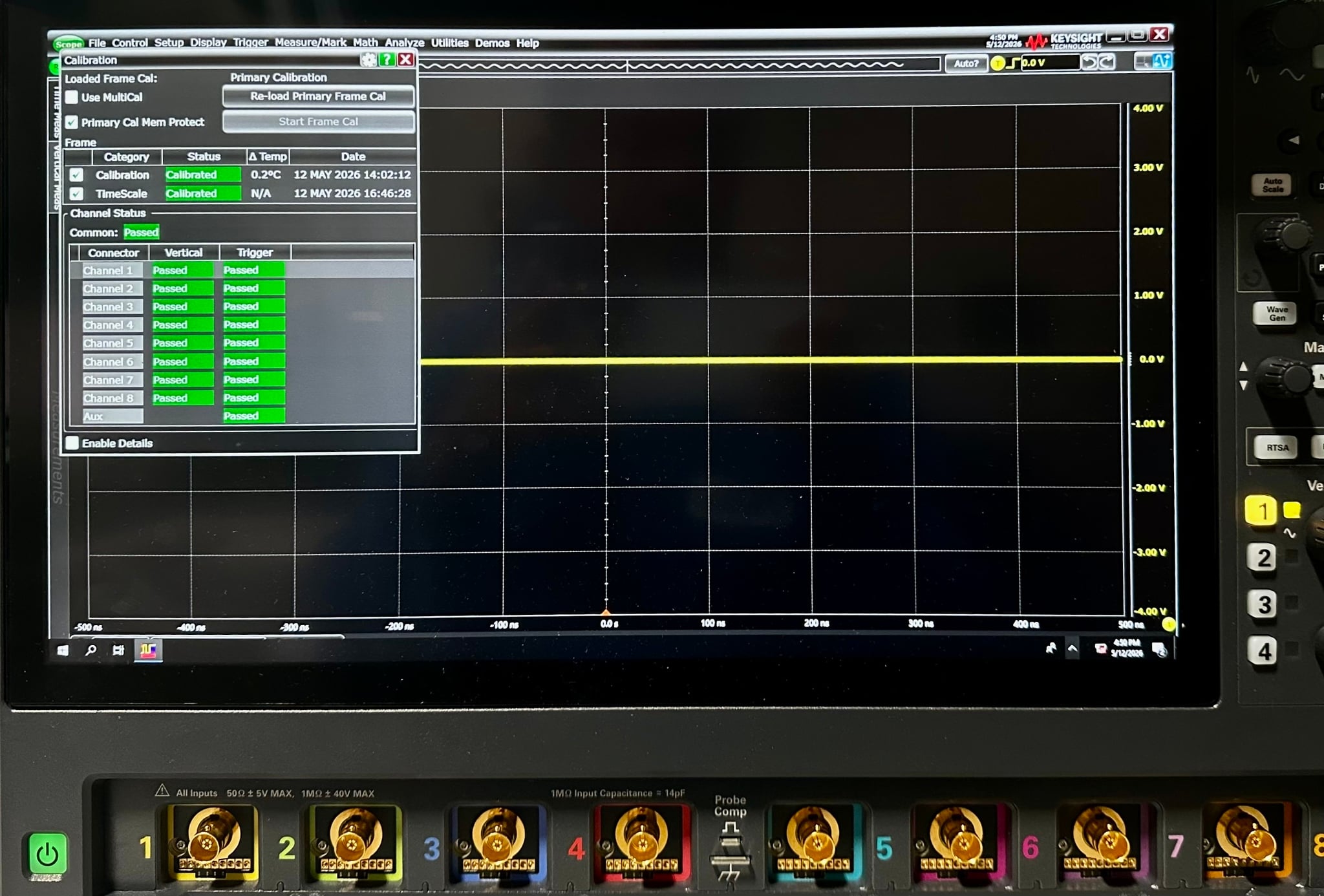The height and width of the screenshot is (896, 1324).
Task: Click the blue waveform zoom icon
Action: 1162,61
